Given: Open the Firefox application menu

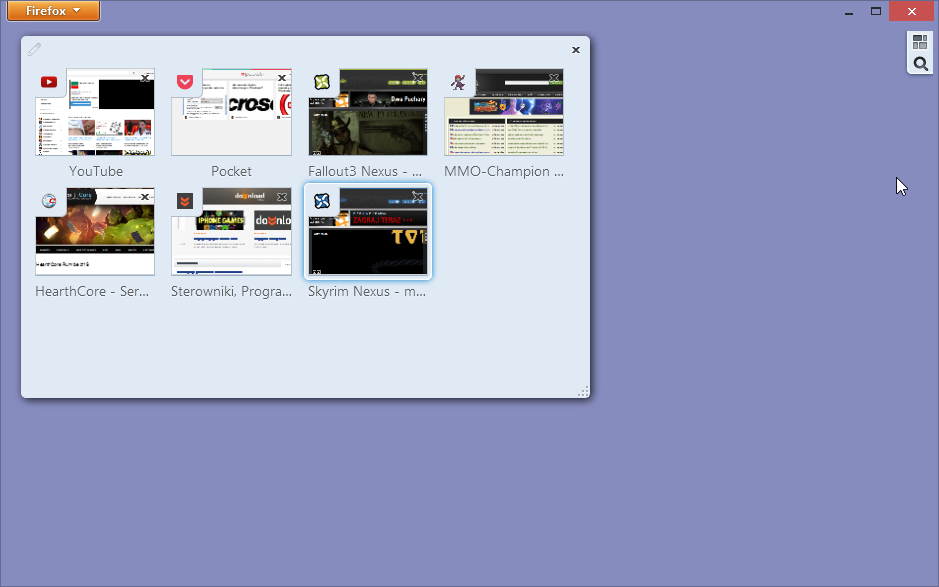Looking at the screenshot, I should coord(53,11).
